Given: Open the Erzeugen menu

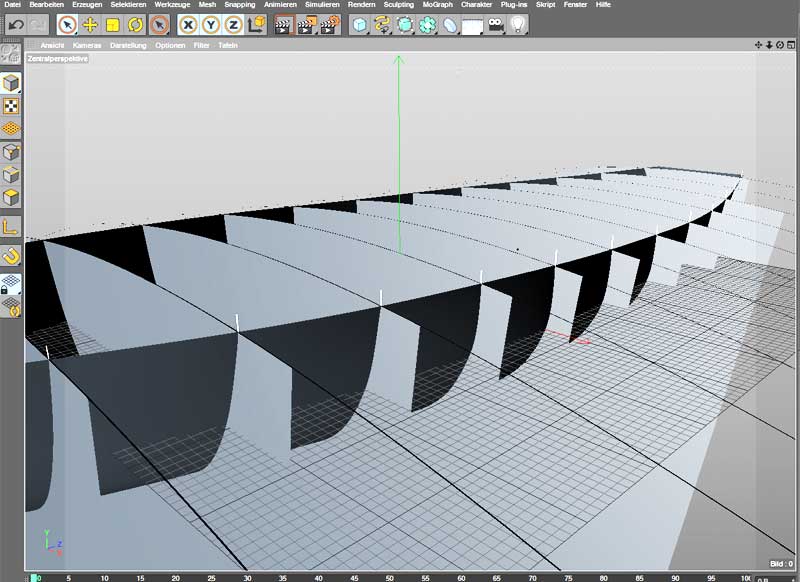Looking at the screenshot, I should (x=87, y=5).
